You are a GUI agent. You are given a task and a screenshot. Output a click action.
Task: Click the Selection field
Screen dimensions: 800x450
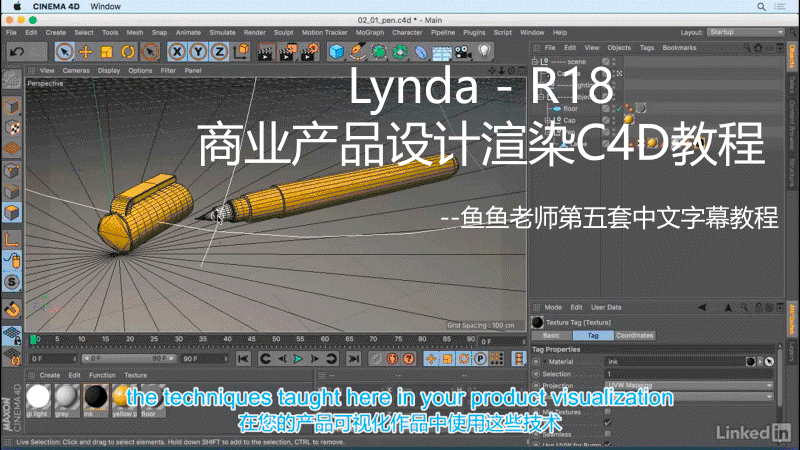(689, 374)
